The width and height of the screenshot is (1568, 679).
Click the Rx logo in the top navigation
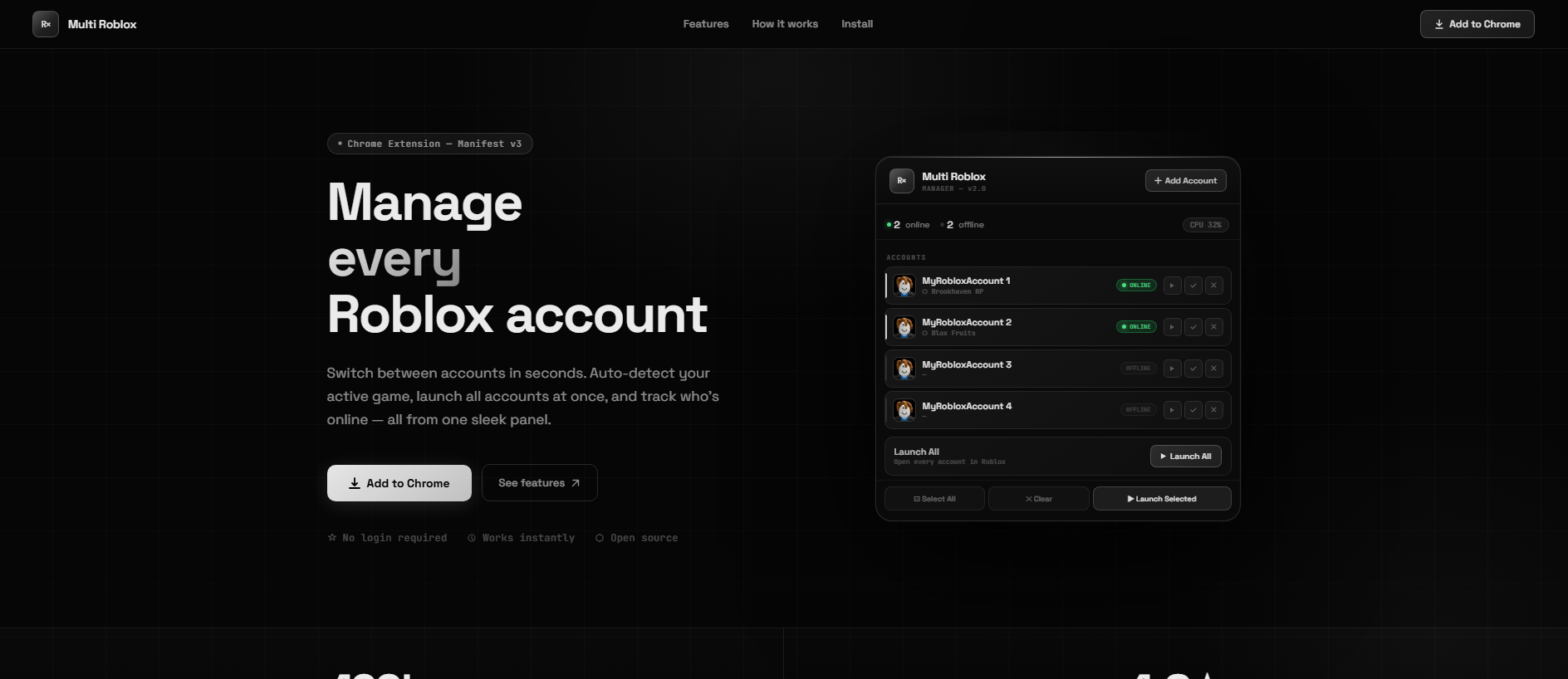point(46,24)
